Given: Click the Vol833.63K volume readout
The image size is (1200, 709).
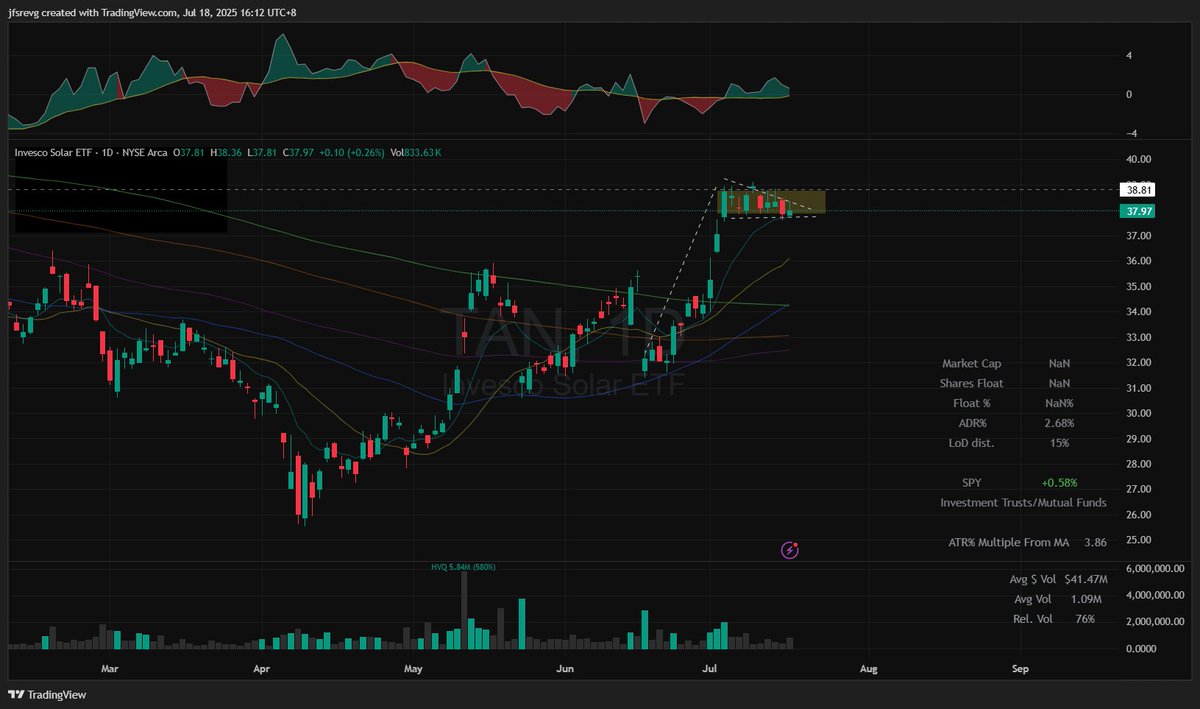Looking at the screenshot, I should [x=415, y=152].
